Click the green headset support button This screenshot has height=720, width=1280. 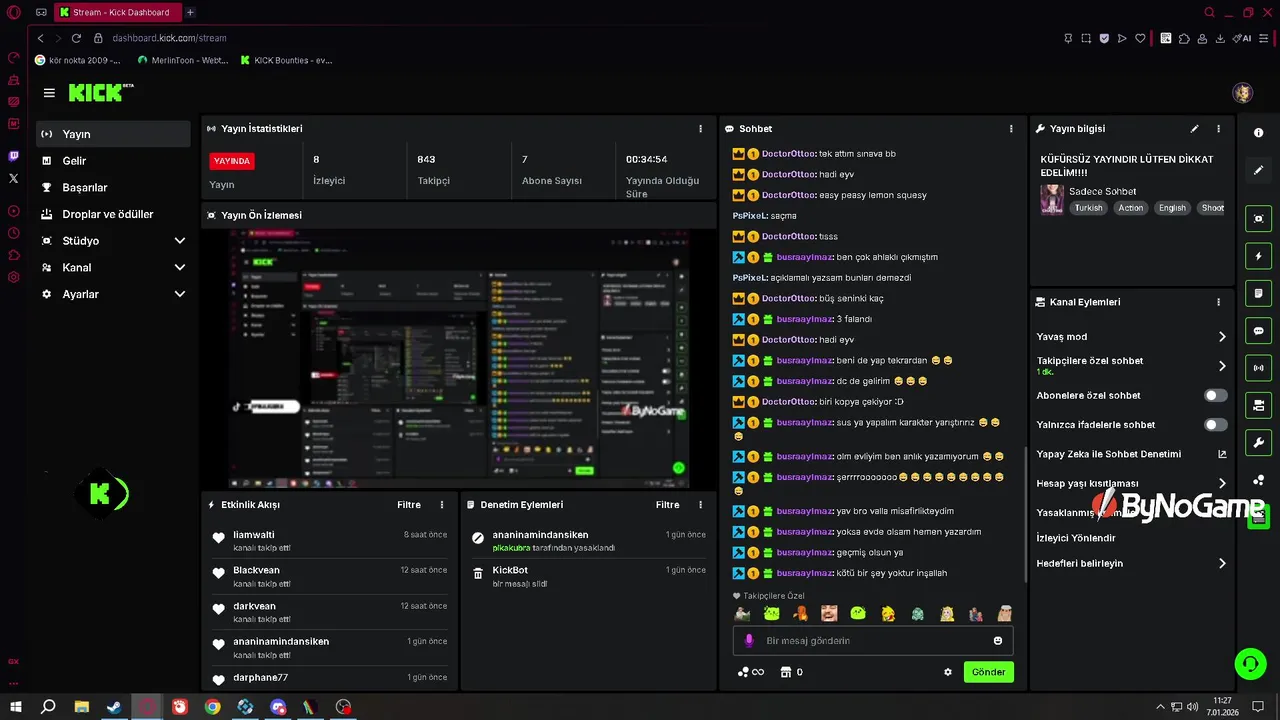[x=1250, y=663]
